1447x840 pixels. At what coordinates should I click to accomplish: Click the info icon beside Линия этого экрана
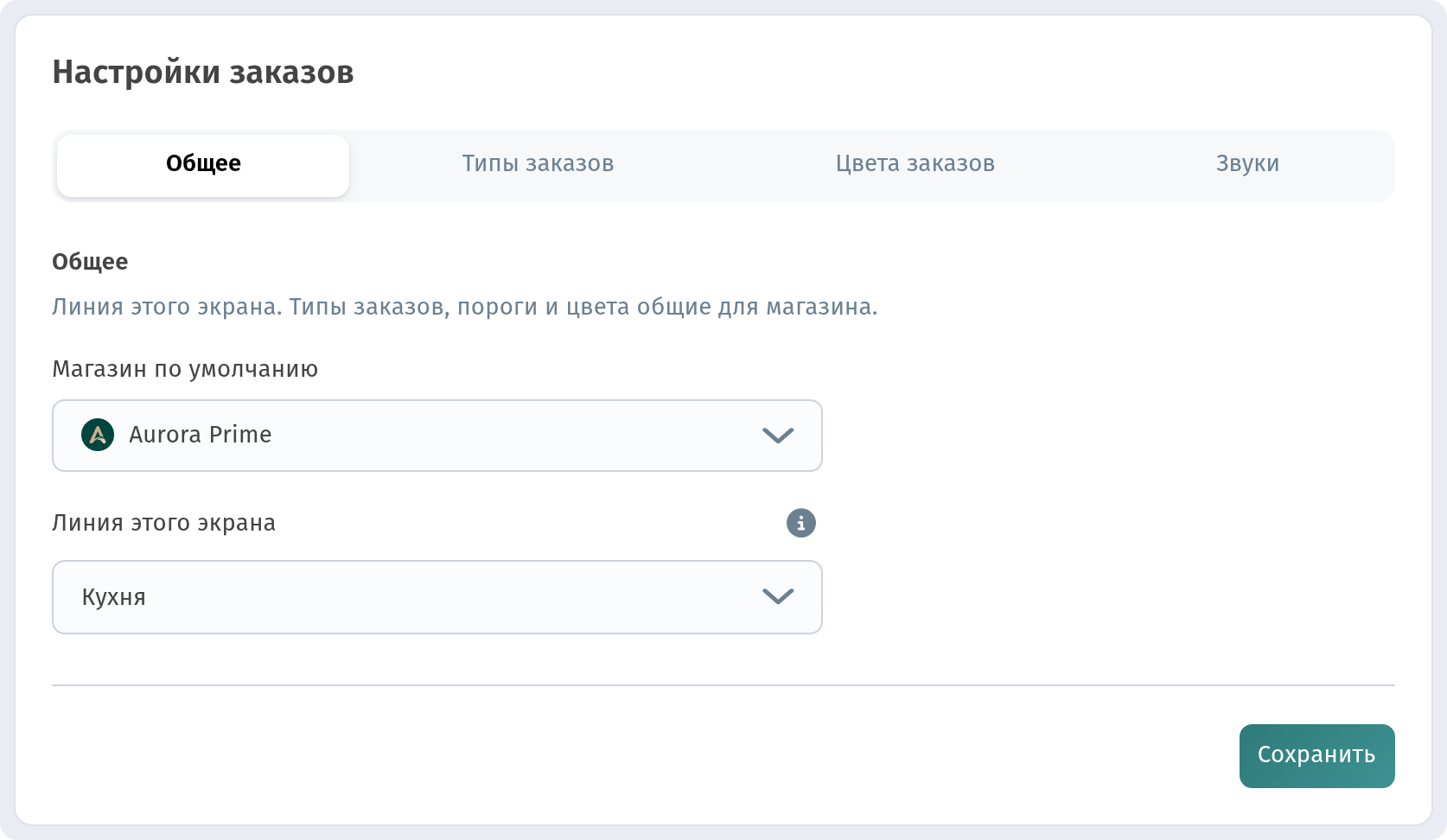(x=801, y=523)
